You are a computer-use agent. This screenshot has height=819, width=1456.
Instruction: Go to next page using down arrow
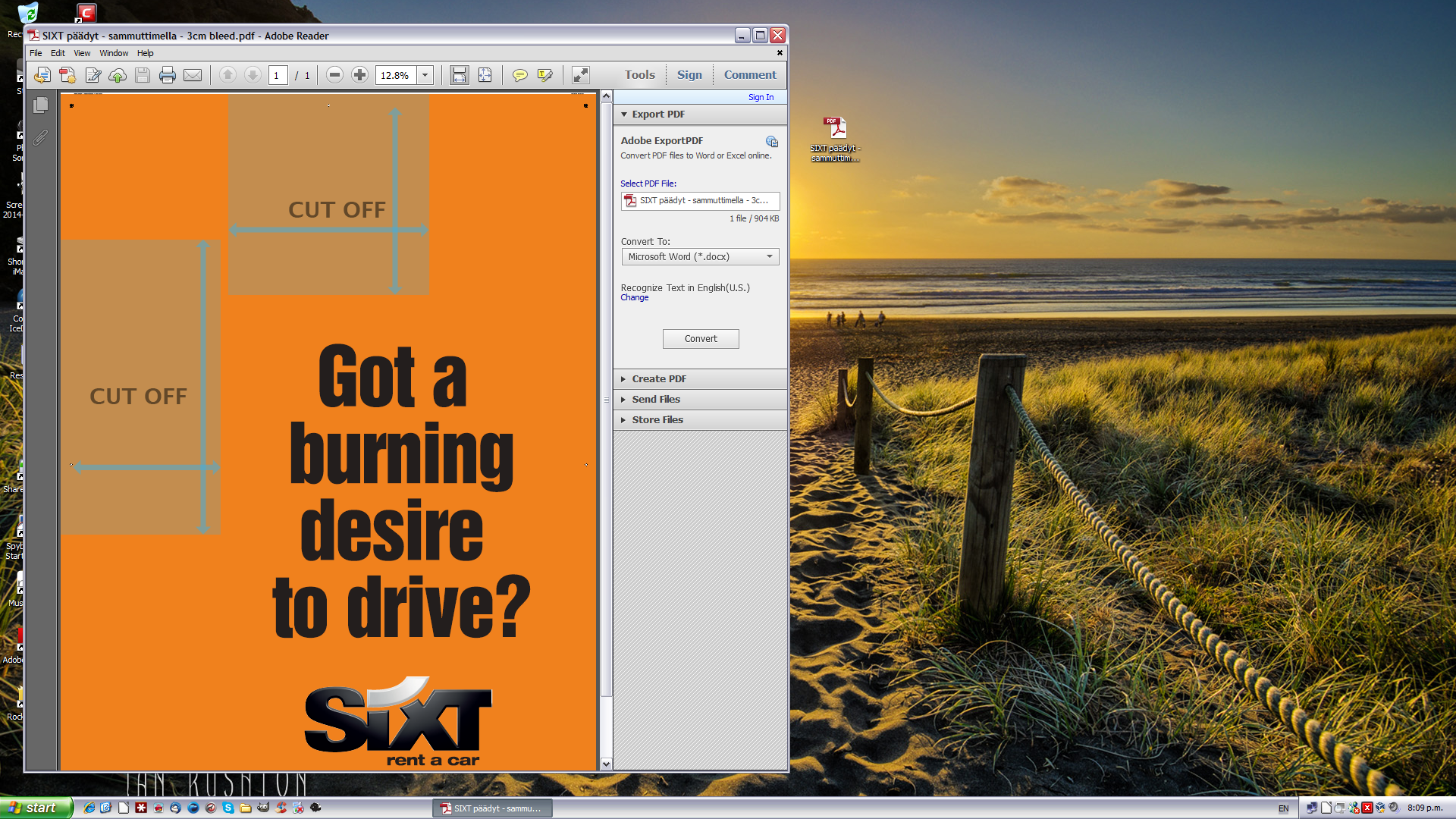click(x=253, y=74)
